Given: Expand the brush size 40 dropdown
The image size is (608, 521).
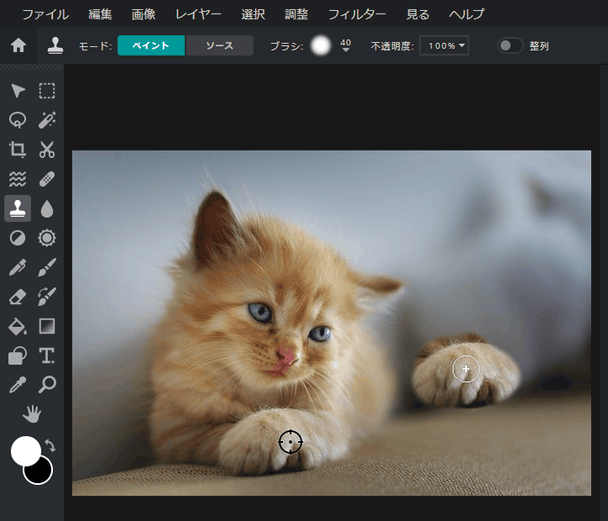Looking at the screenshot, I should [x=345, y=46].
